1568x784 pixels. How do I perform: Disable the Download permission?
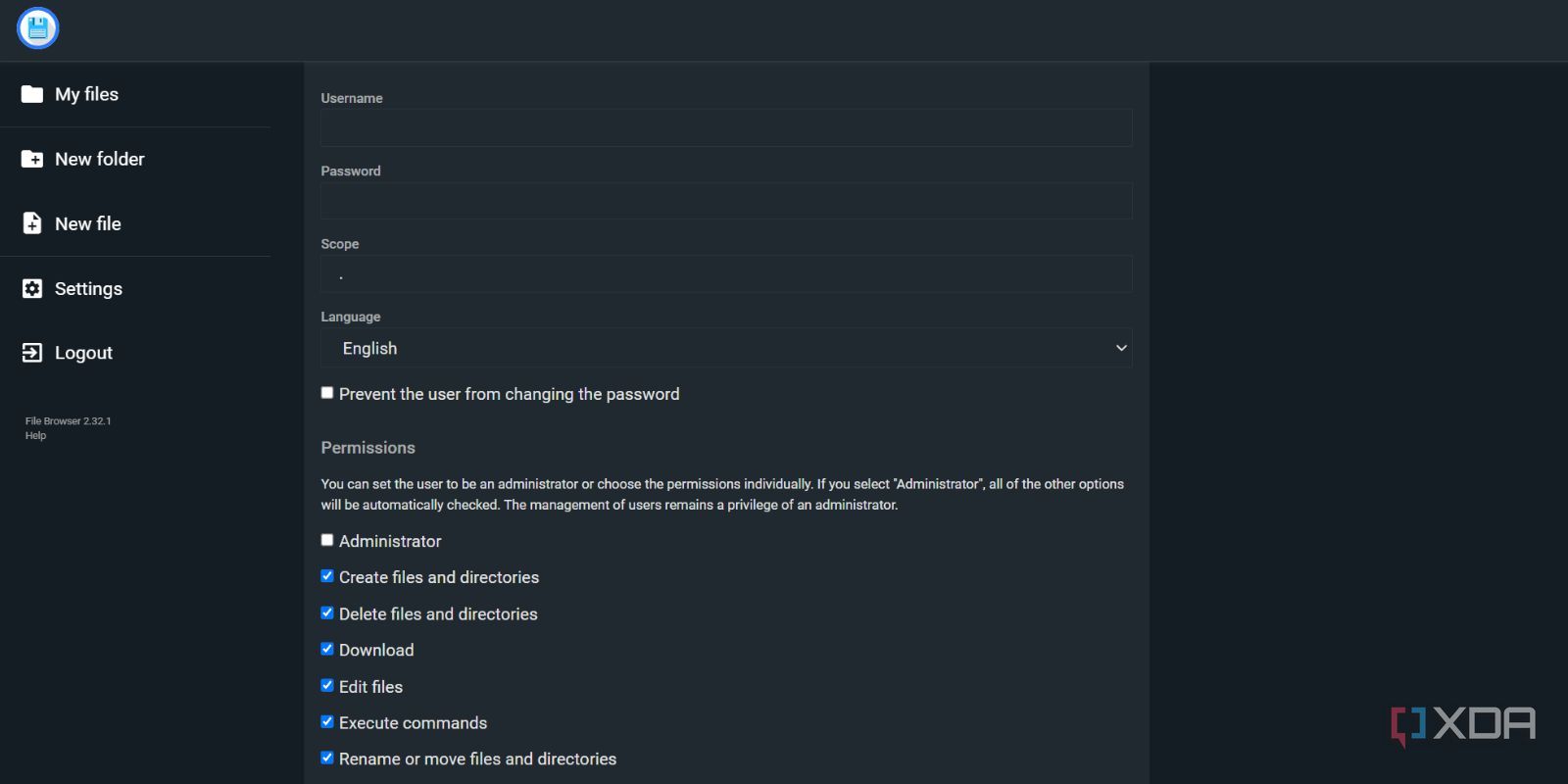pyautogui.click(x=327, y=649)
